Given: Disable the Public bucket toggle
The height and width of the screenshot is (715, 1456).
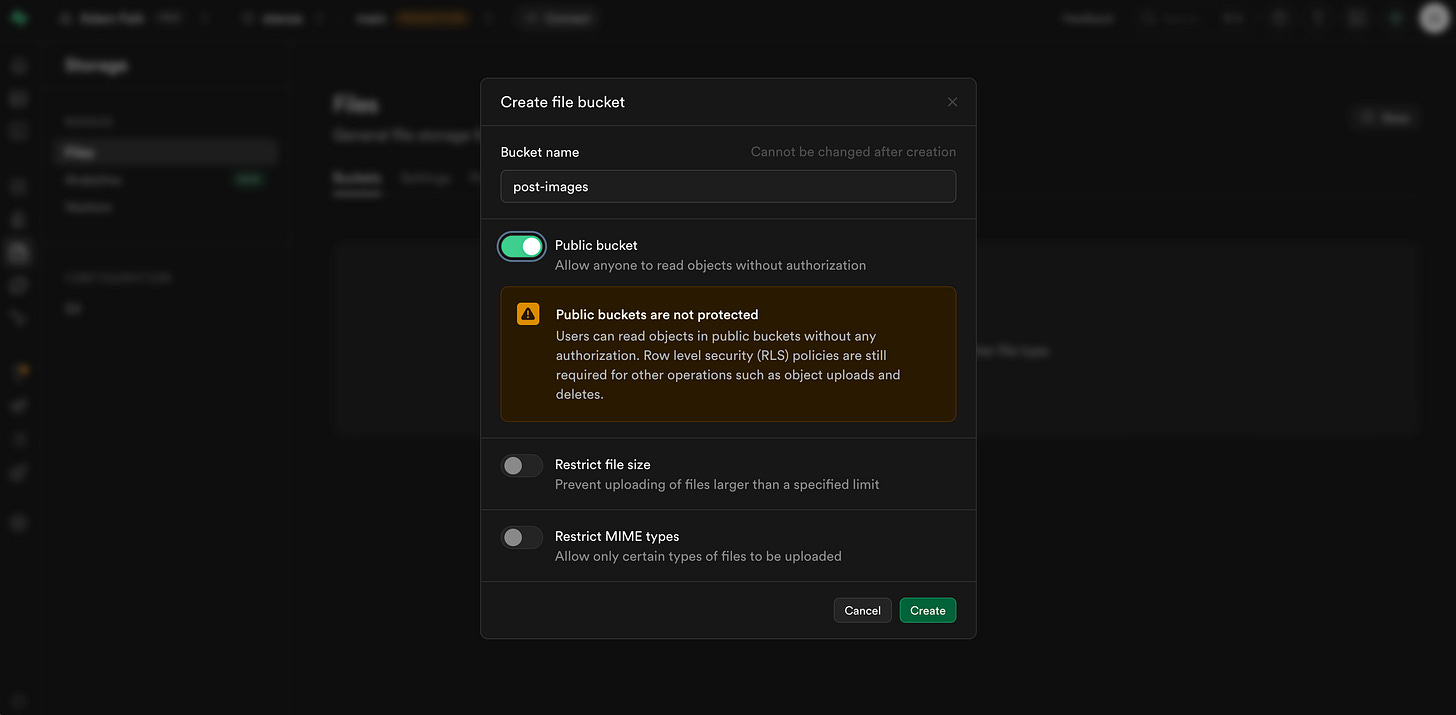Looking at the screenshot, I should tap(521, 246).
